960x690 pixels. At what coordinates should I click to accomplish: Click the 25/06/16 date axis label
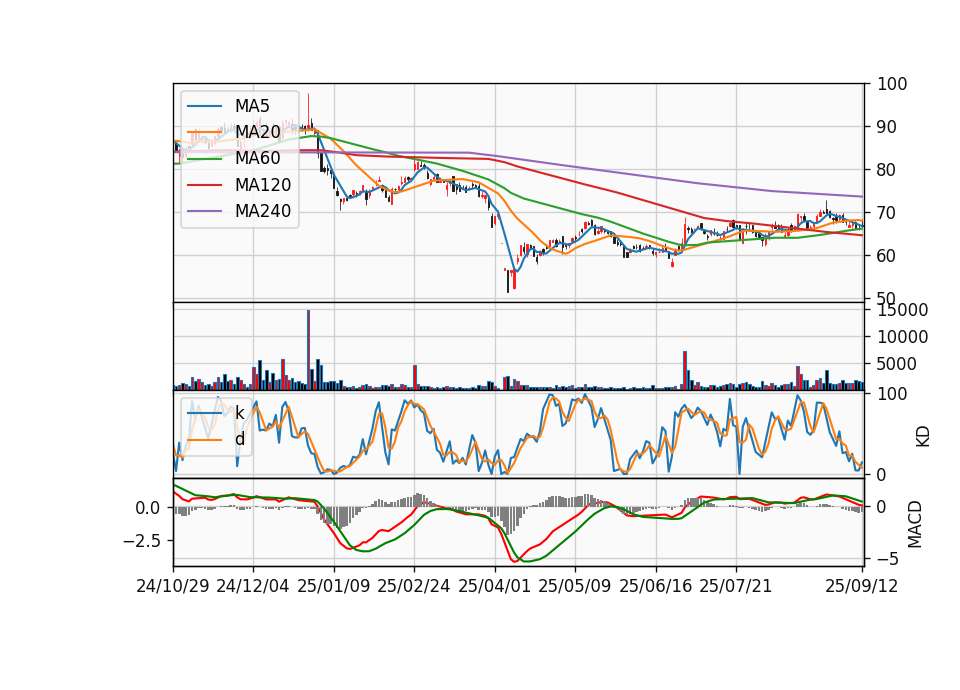656,587
